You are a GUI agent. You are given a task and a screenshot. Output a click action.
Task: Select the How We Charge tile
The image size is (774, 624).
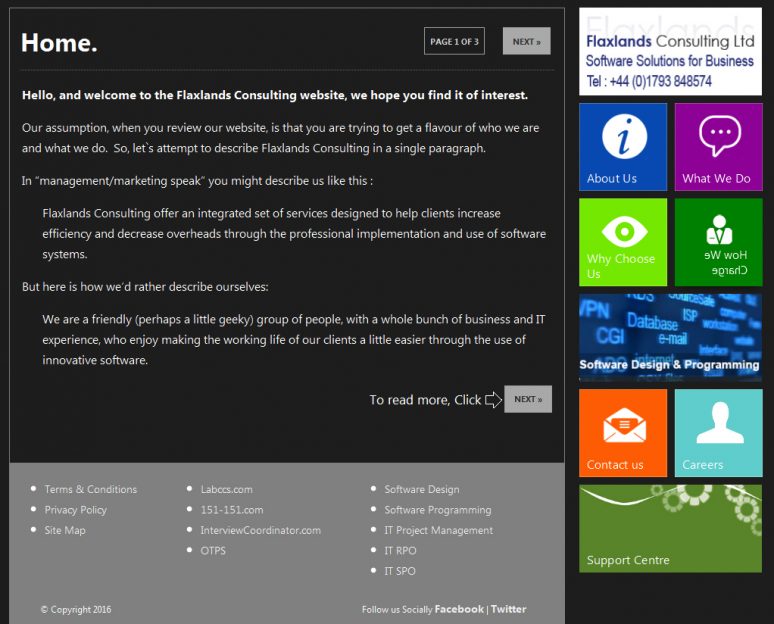718,242
